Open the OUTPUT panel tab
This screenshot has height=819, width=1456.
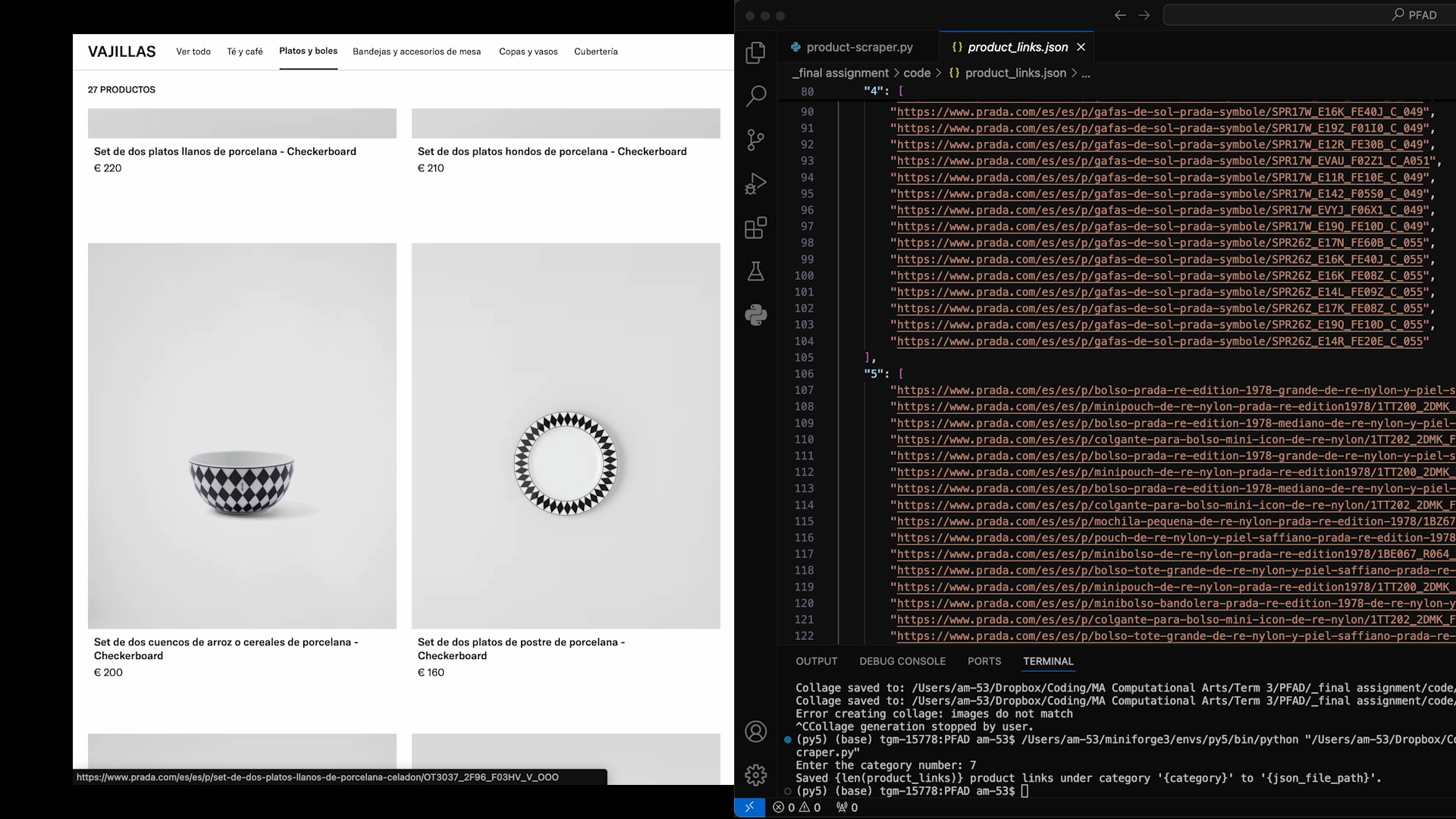(817, 661)
